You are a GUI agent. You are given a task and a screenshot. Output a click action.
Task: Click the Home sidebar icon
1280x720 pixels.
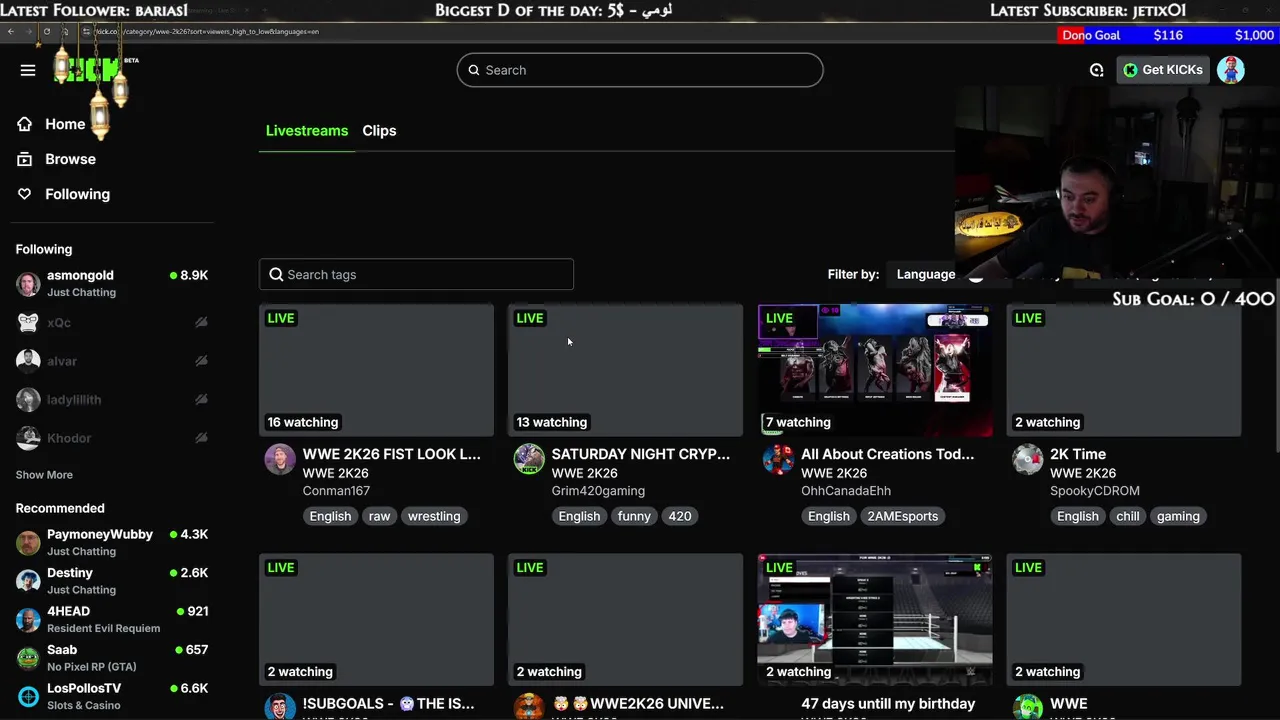coord(25,124)
